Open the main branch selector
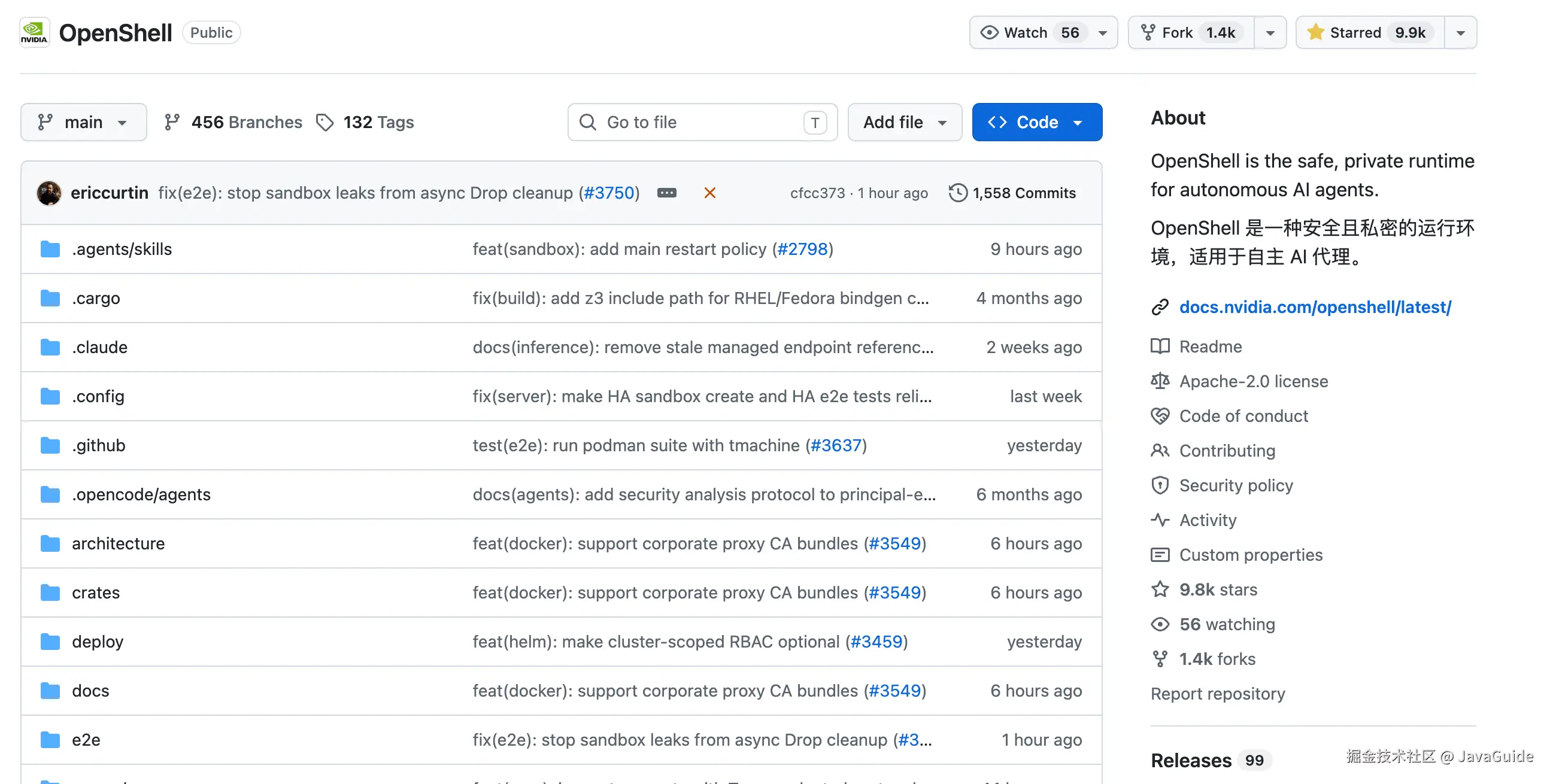1553x784 pixels. point(84,122)
